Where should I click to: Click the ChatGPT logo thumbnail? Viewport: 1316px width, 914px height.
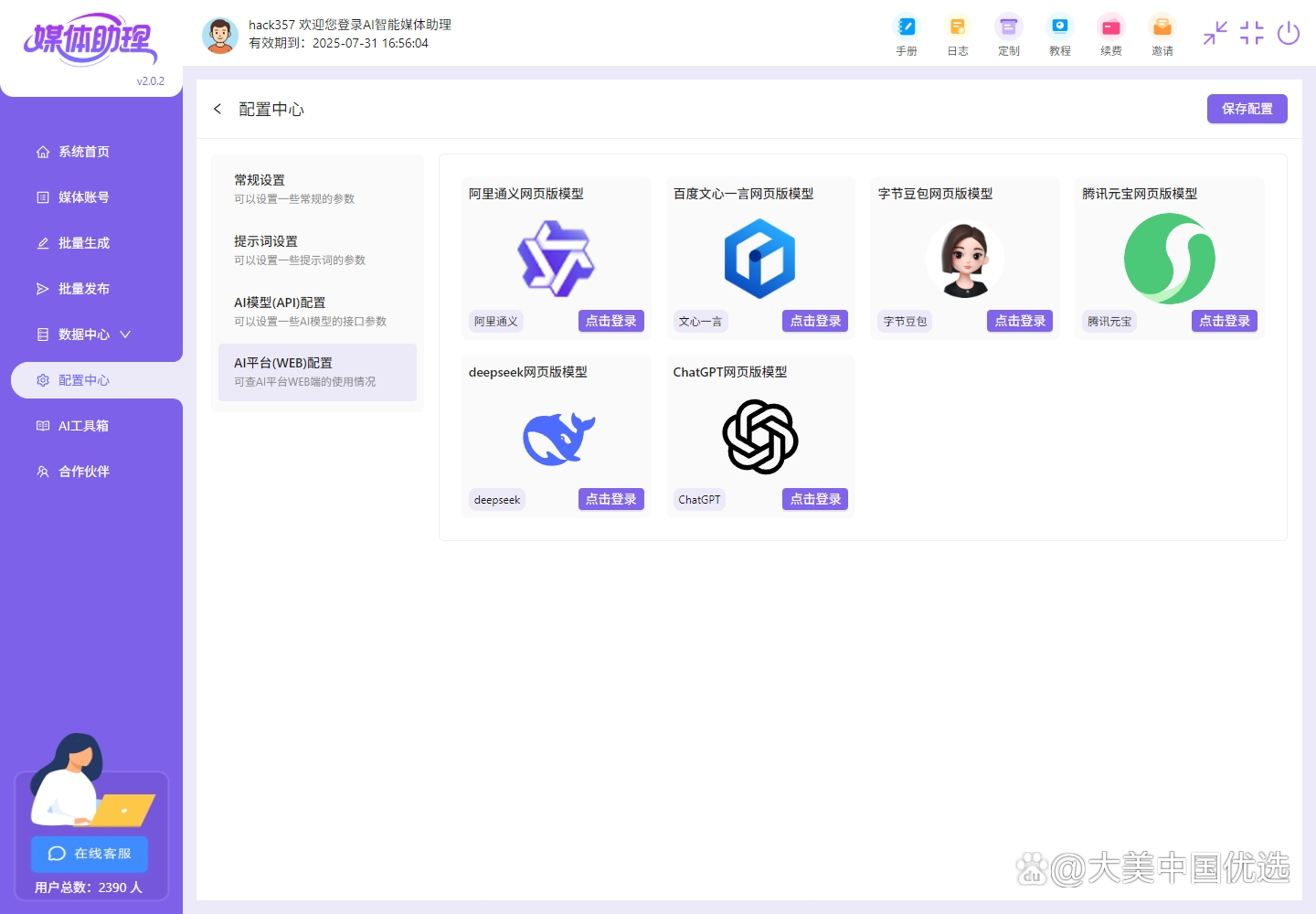click(x=759, y=437)
